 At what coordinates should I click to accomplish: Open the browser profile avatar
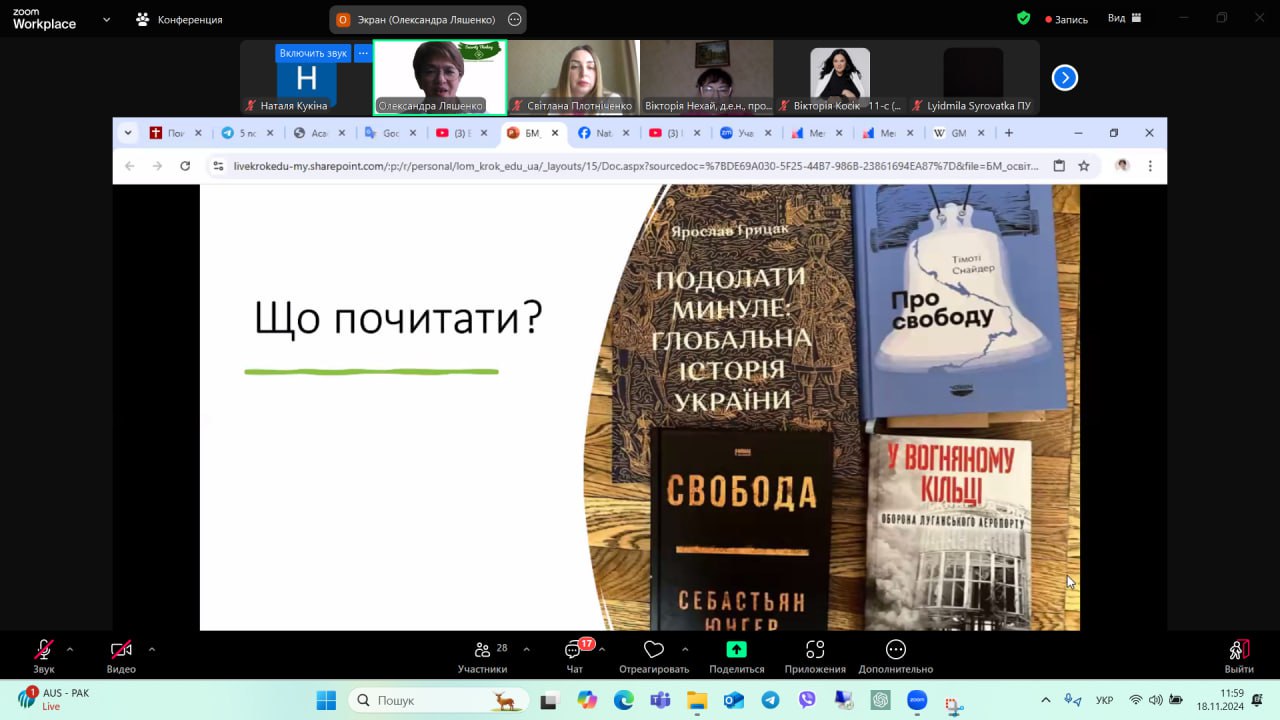click(1122, 166)
